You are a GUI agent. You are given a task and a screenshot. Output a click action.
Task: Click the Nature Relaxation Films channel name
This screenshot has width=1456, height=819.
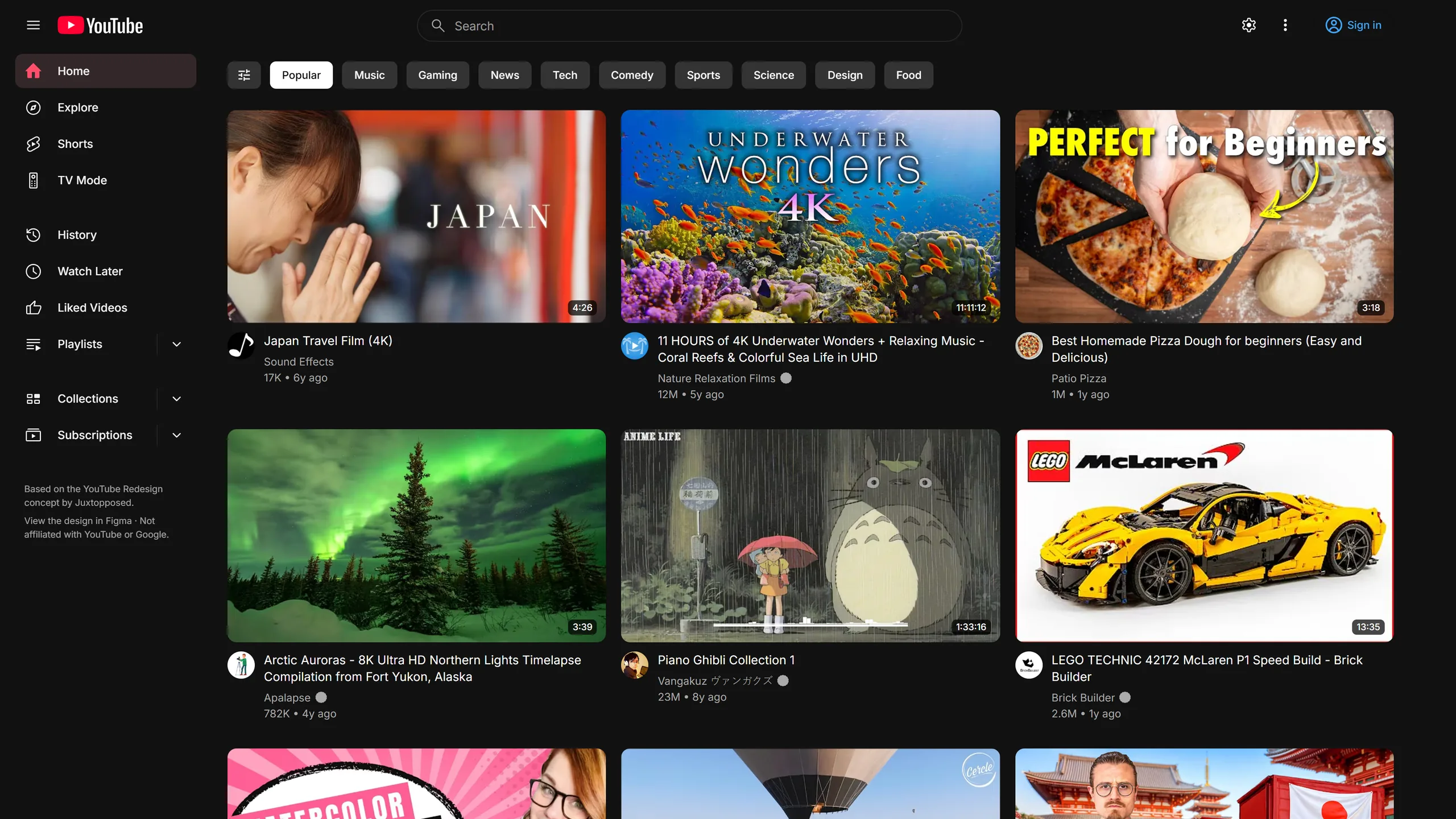click(x=717, y=378)
